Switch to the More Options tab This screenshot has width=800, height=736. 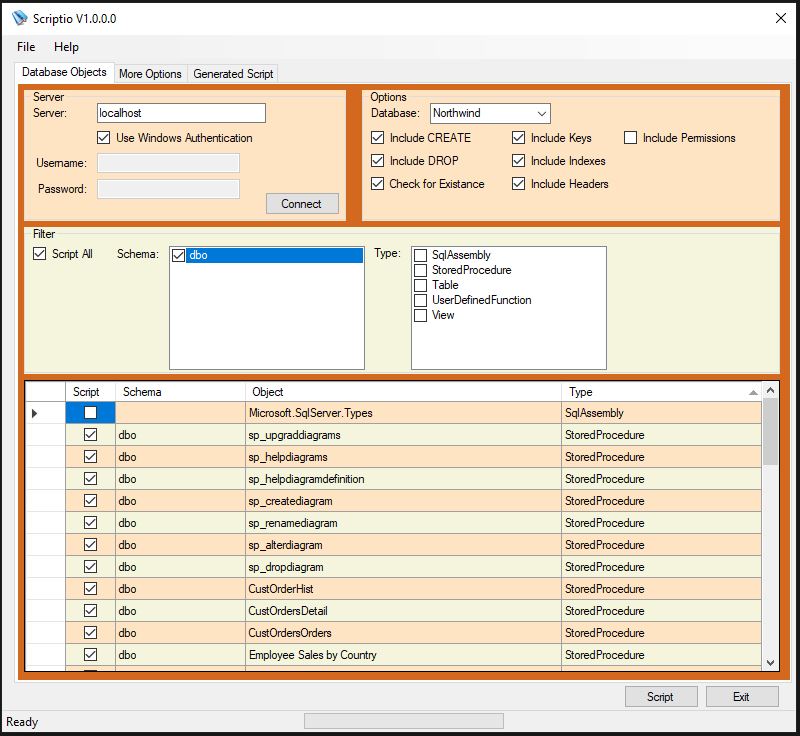click(x=150, y=74)
